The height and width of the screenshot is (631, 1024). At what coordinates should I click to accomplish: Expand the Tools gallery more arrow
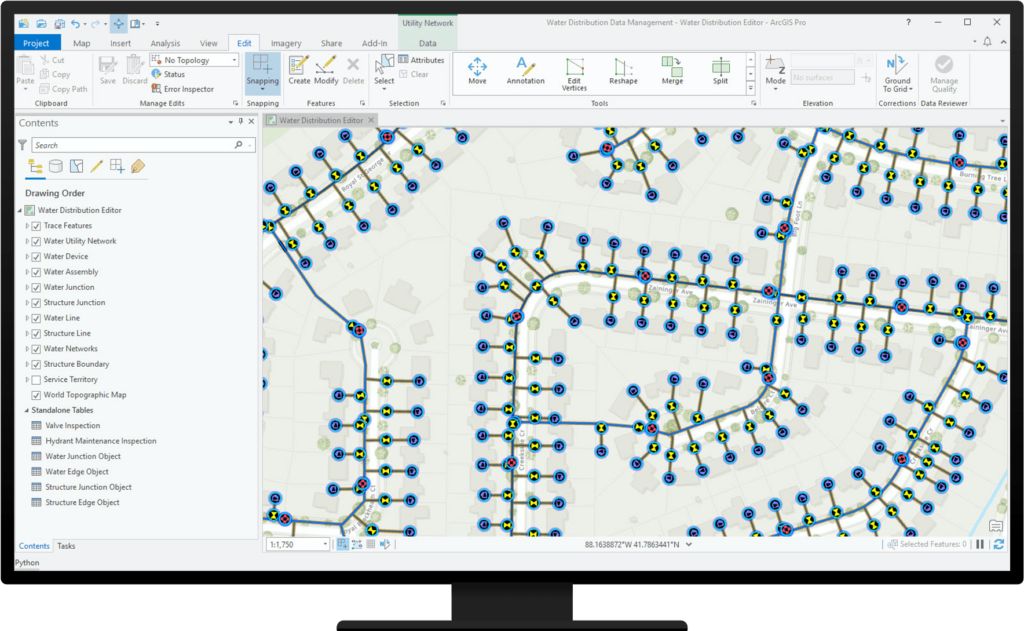[750, 88]
